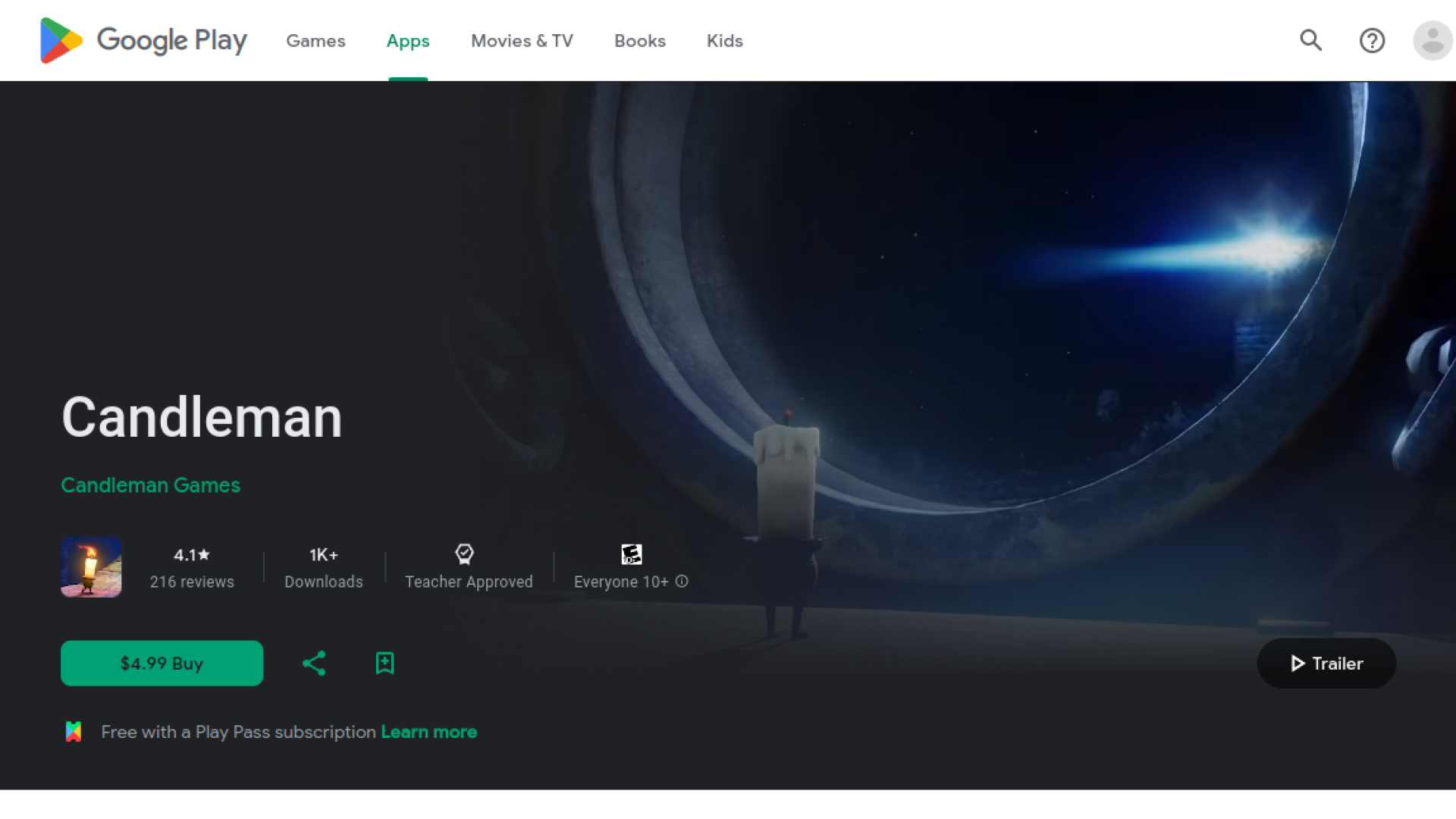Image resolution: width=1456 pixels, height=819 pixels.
Task: Open the Books tab
Action: (x=639, y=41)
